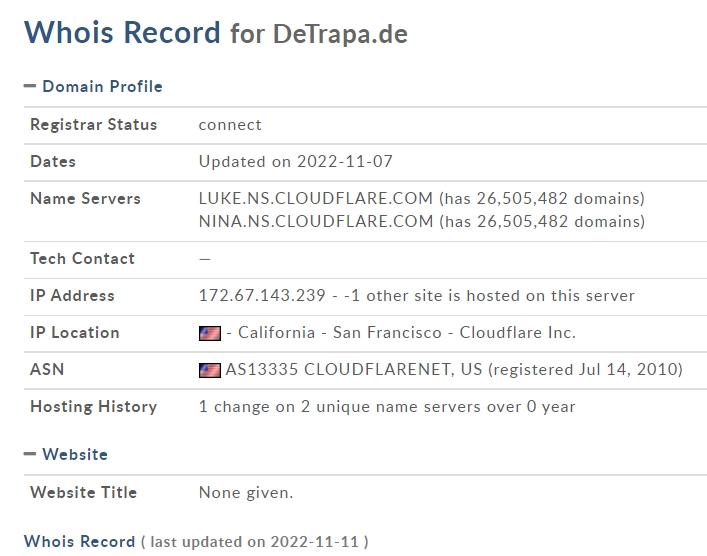Open NINA.NS.CLOUDFLARE.COM name server entry

(x=316, y=221)
